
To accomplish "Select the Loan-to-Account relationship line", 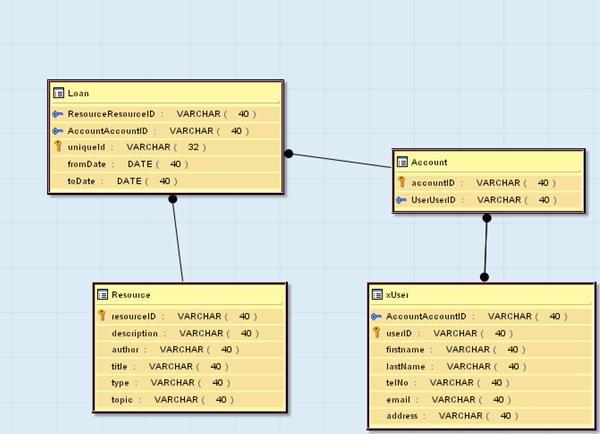I will pos(340,162).
